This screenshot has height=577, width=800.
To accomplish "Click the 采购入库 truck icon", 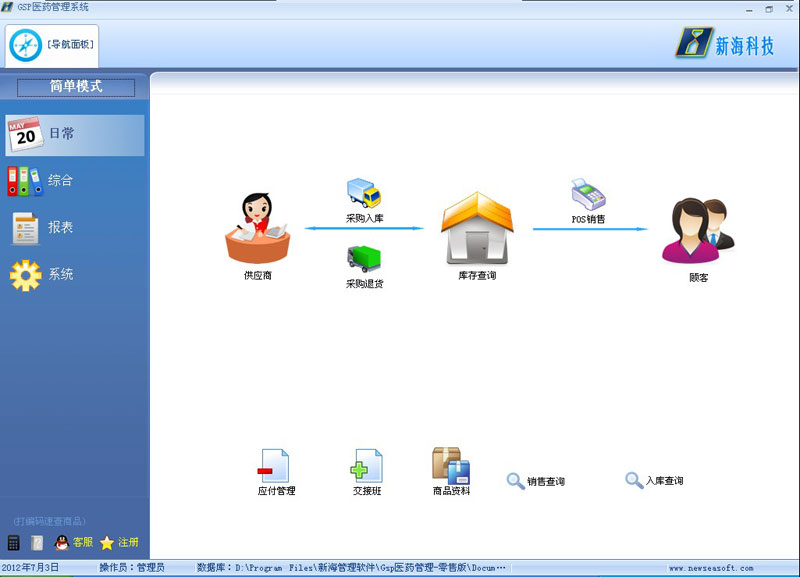I will tap(364, 192).
